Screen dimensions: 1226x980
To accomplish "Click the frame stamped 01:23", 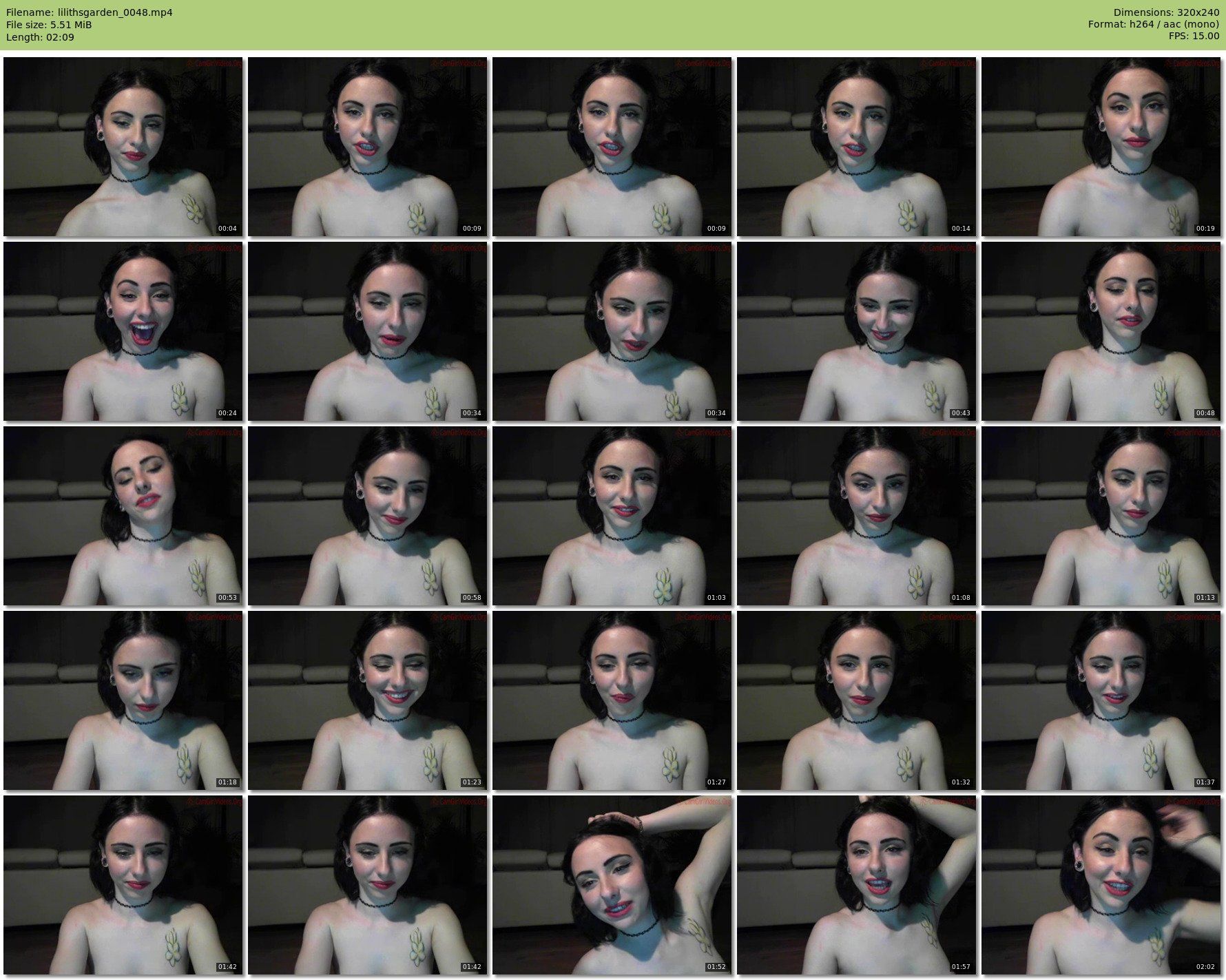I will [x=368, y=700].
